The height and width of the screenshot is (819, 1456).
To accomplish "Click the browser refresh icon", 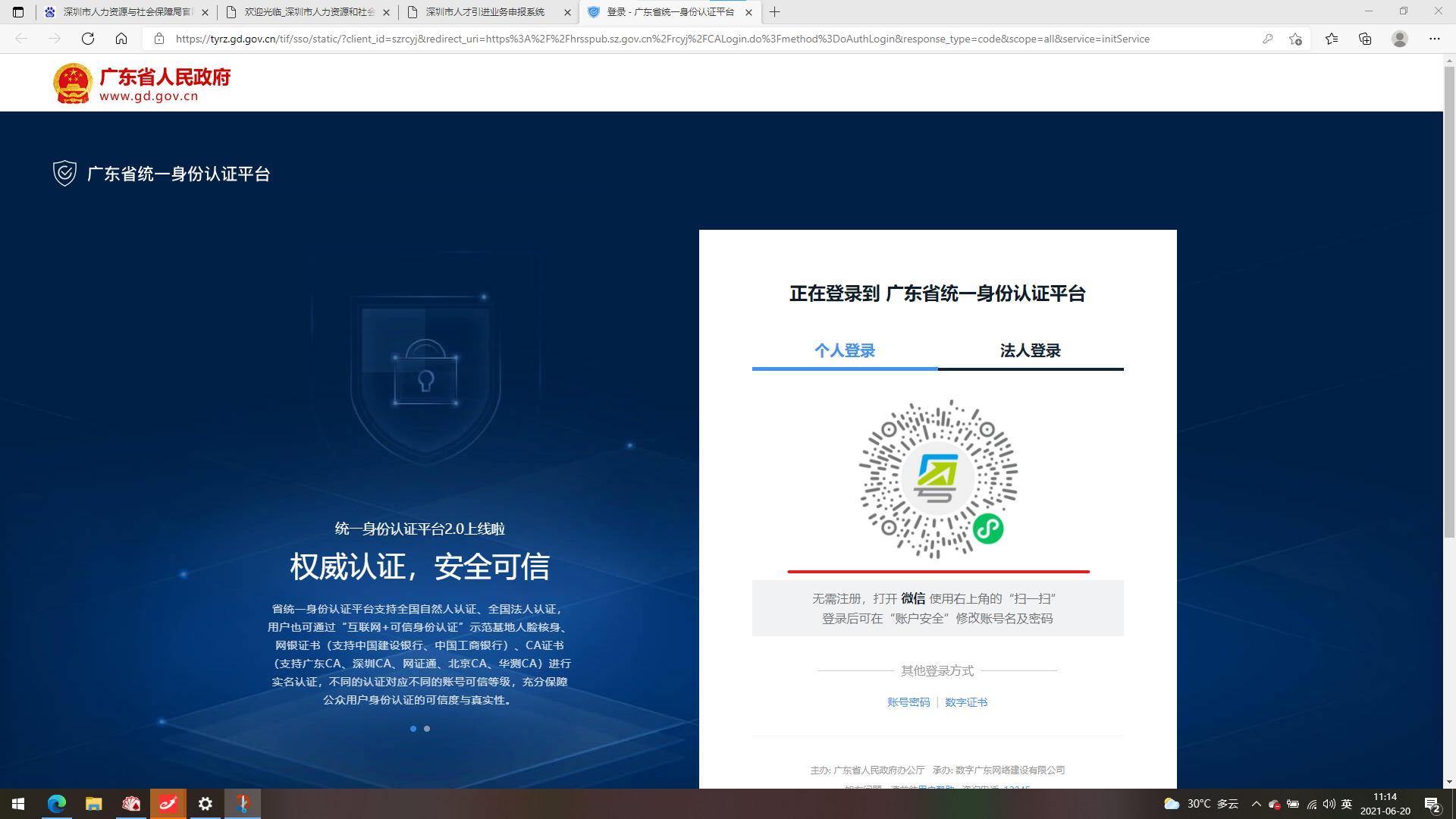I will [x=88, y=39].
